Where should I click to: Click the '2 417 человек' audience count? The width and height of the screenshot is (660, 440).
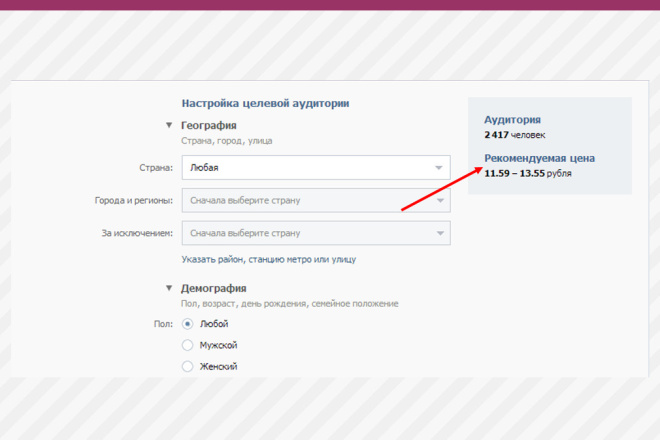[x=514, y=135]
